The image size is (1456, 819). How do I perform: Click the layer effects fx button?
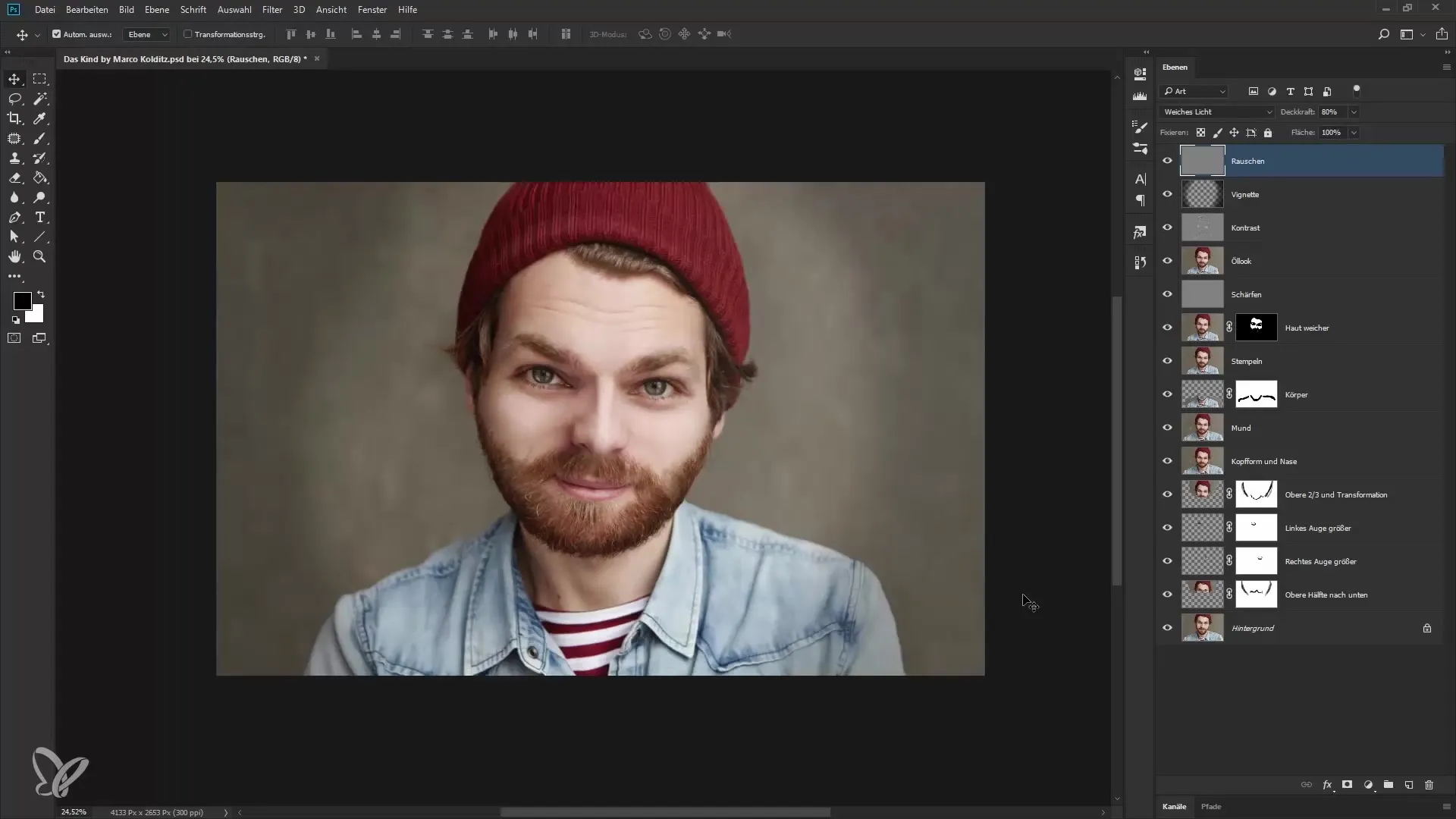[x=1327, y=785]
